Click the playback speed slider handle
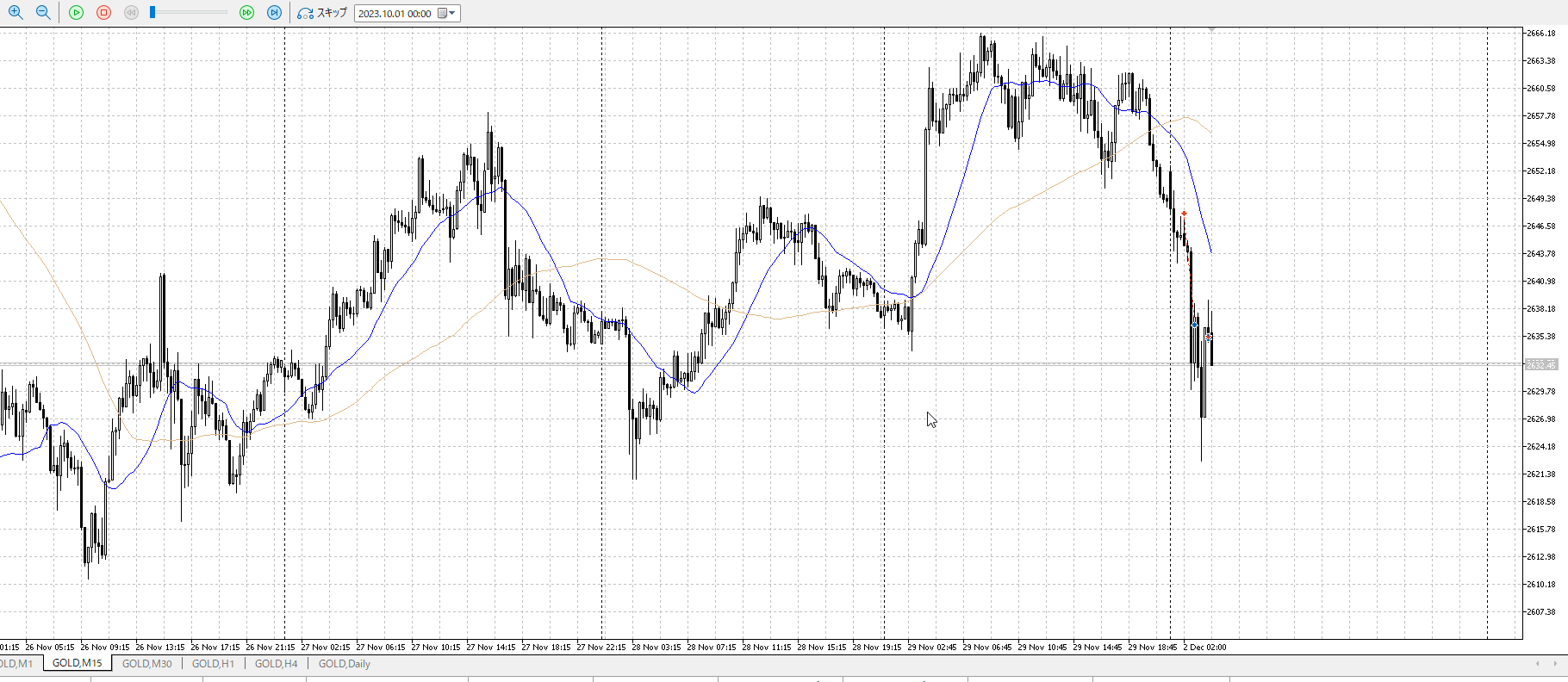1568x682 pixels. tap(152, 13)
